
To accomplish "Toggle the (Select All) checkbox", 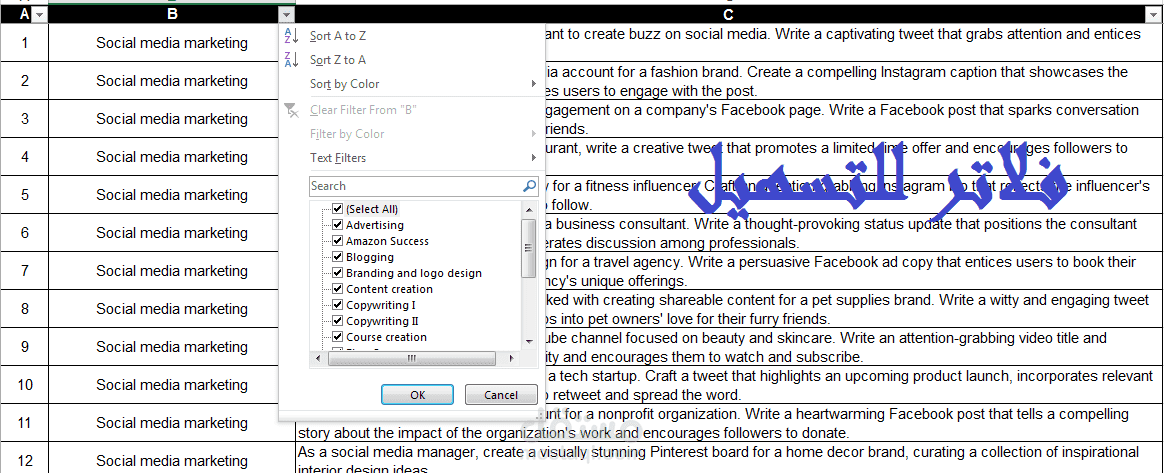I will coord(338,209).
